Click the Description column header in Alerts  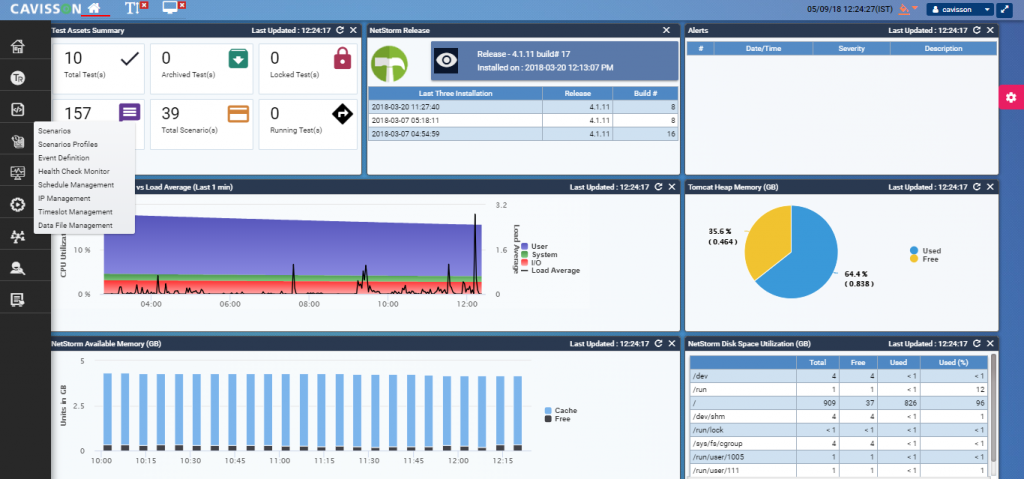tap(943, 48)
